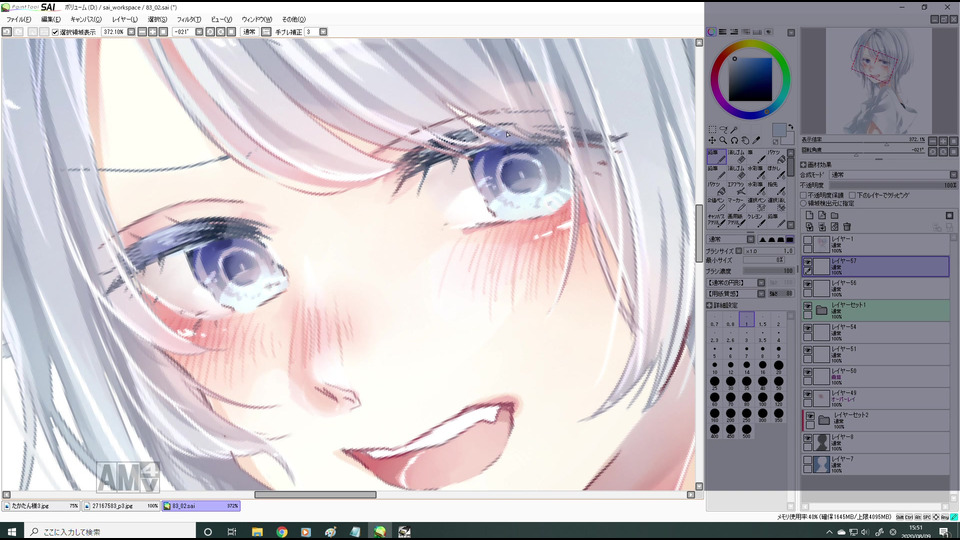Image resolution: width=960 pixels, height=540 pixels.
Task: Create a new layer folder
Action: point(834,216)
